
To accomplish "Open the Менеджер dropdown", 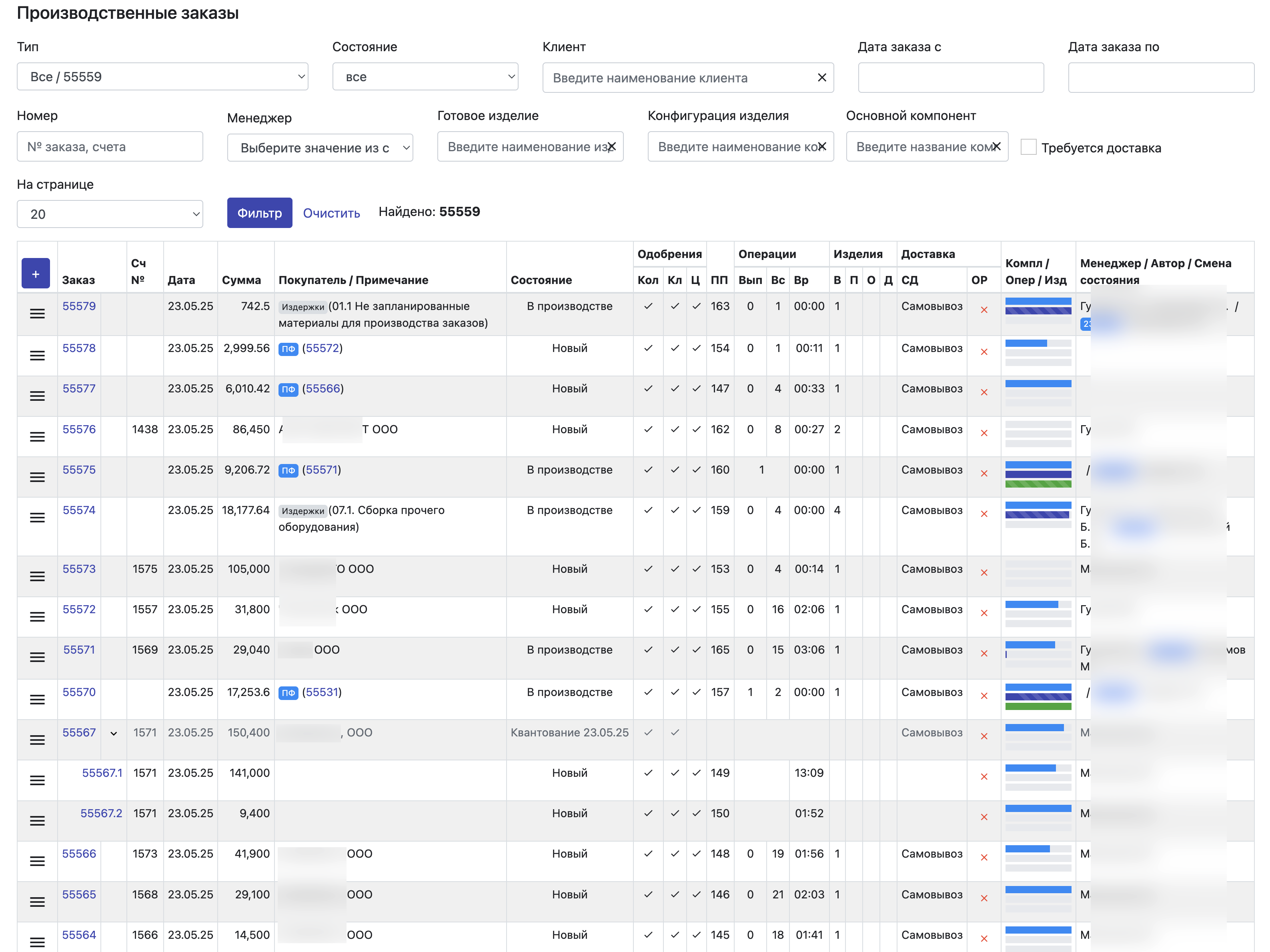I will (x=320, y=148).
